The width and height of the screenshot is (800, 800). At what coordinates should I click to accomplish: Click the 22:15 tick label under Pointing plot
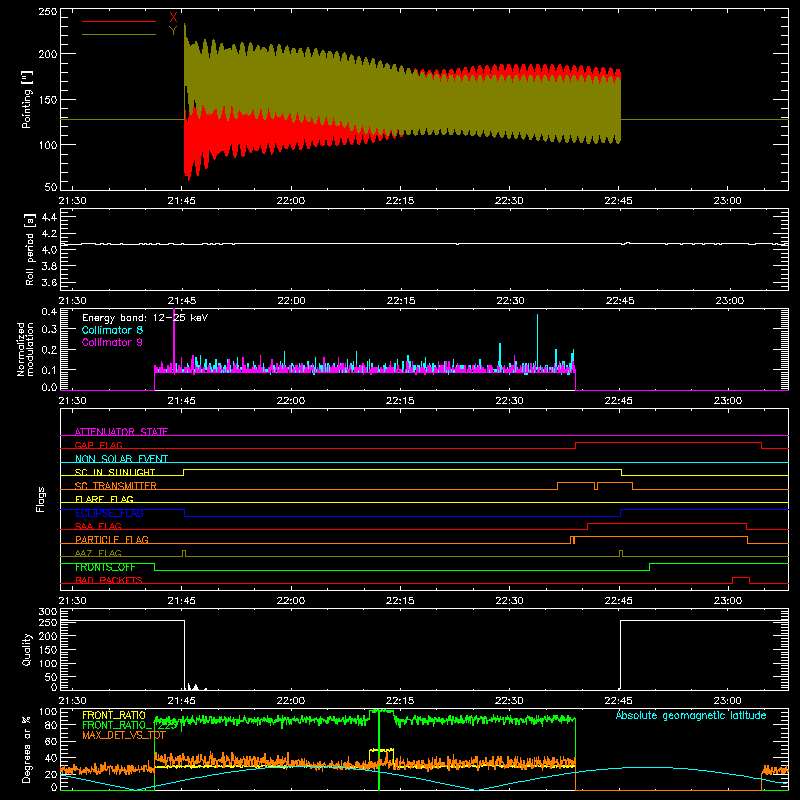click(x=400, y=201)
